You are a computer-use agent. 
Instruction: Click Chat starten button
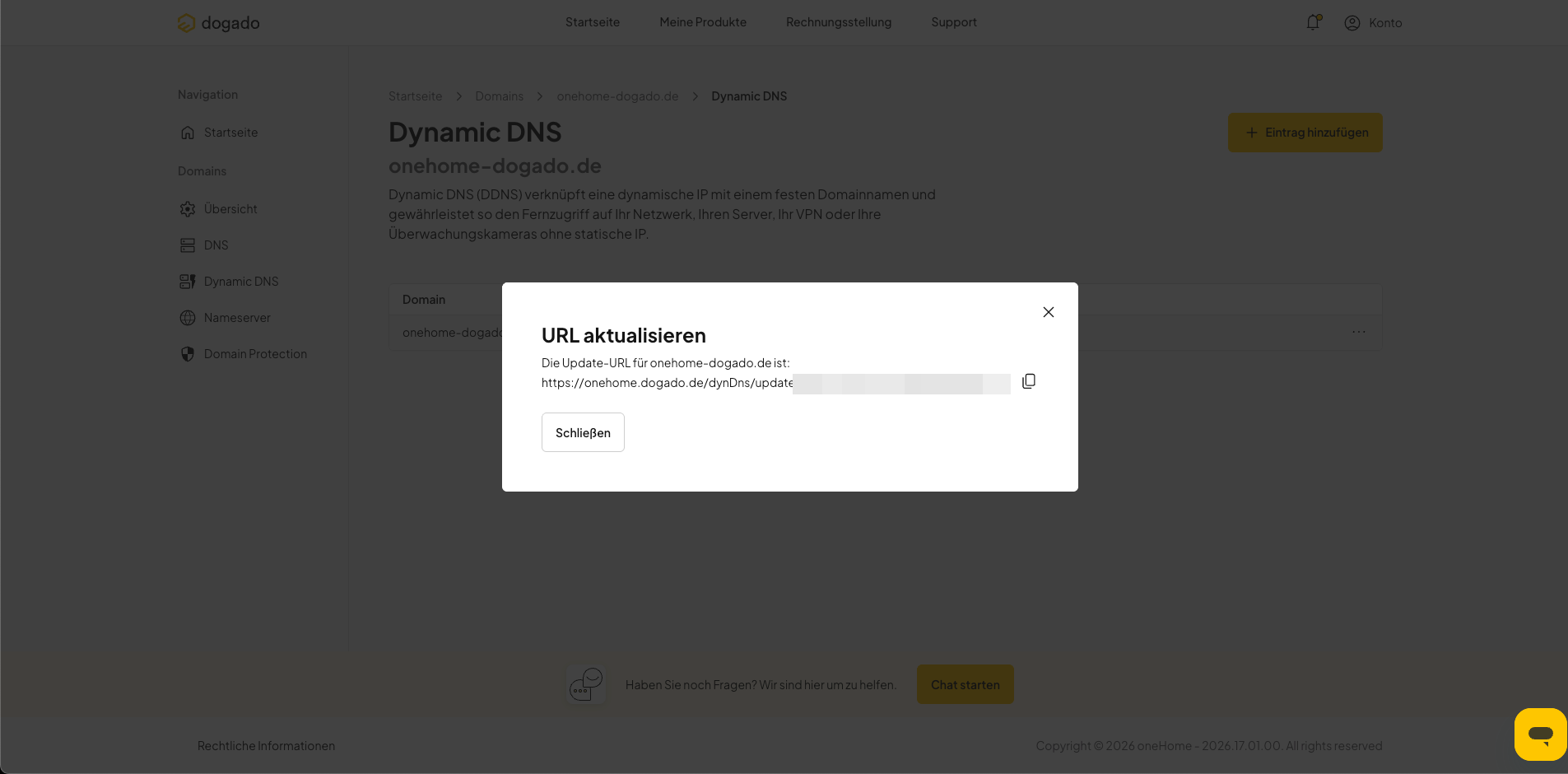point(965,684)
